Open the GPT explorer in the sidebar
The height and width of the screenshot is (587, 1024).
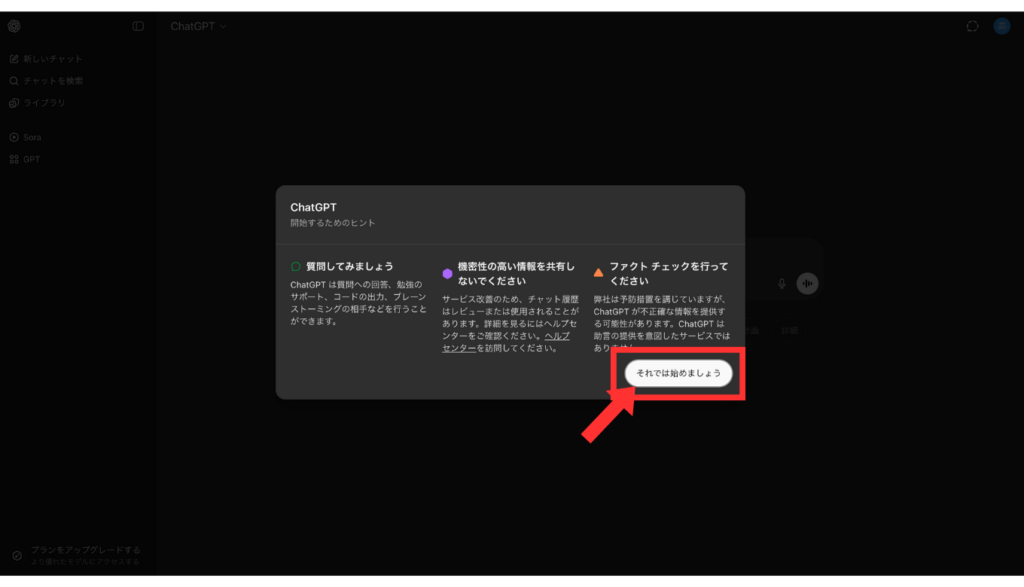point(25,159)
